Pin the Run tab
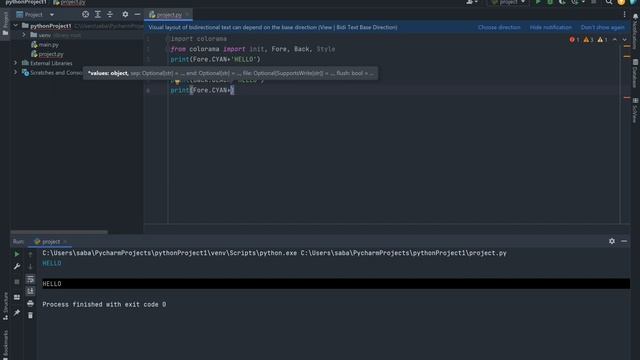Viewport: 640px width, 360px height. (x=17, y=312)
